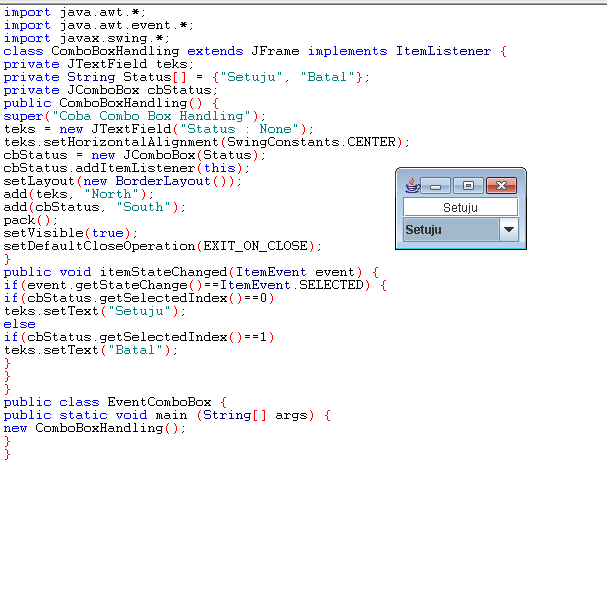
Task: Click the 'new JTextField("Status : None")' line
Action: coord(159,129)
